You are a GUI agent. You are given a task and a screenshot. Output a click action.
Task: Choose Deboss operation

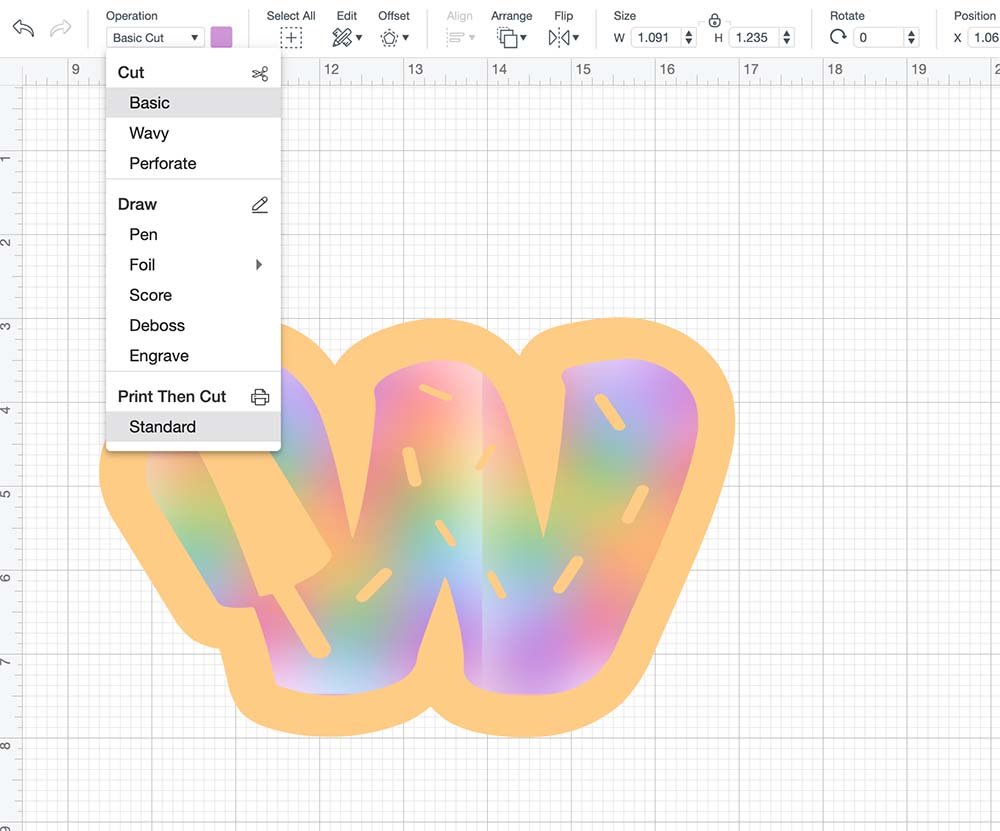pyautogui.click(x=193, y=325)
